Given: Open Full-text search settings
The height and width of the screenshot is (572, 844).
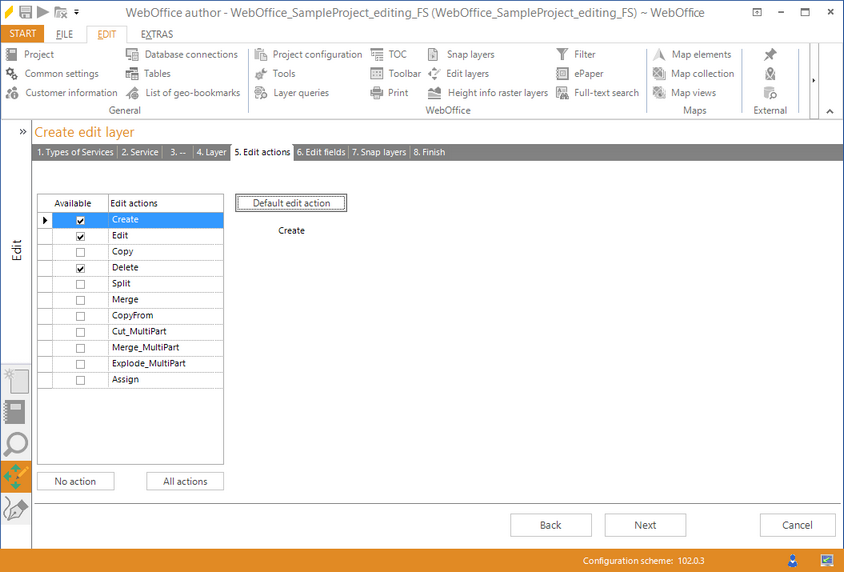Looking at the screenshot, I should [x=597, y=93].
